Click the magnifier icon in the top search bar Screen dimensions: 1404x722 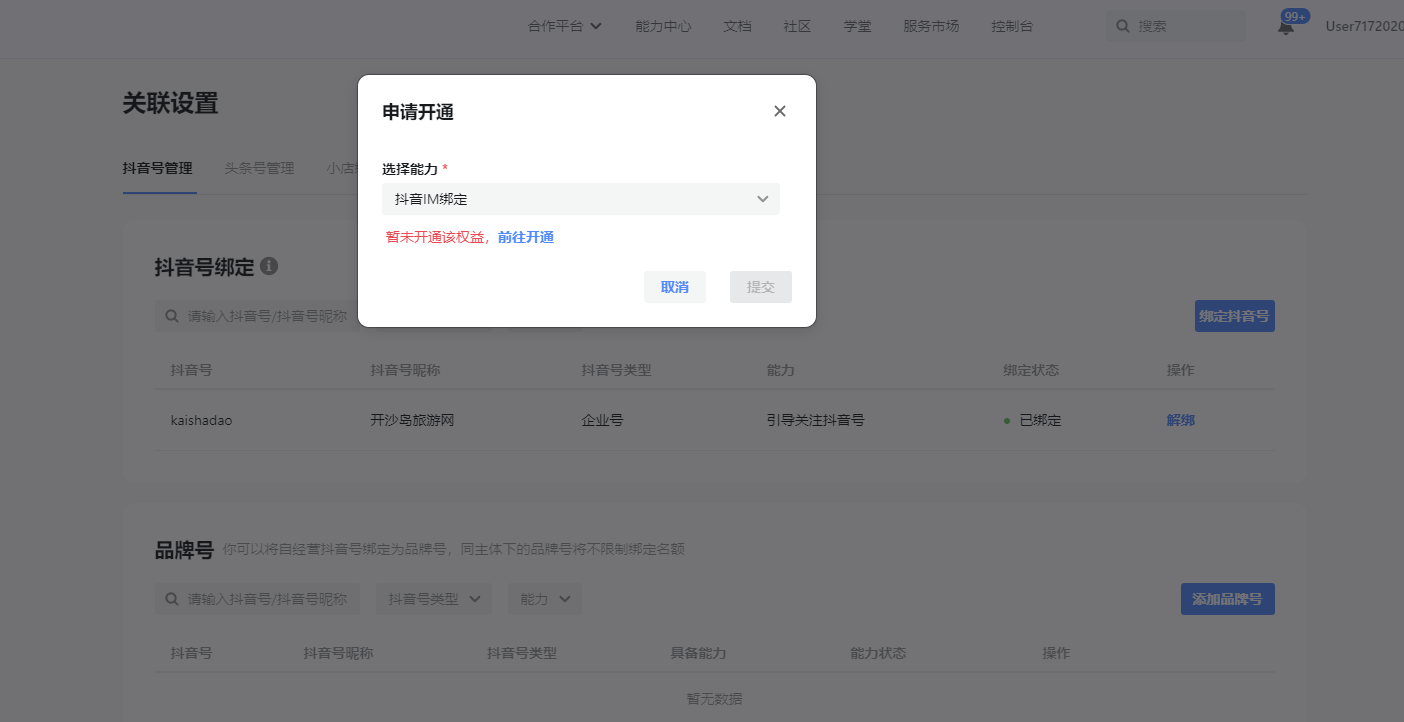click(1122, 25)
